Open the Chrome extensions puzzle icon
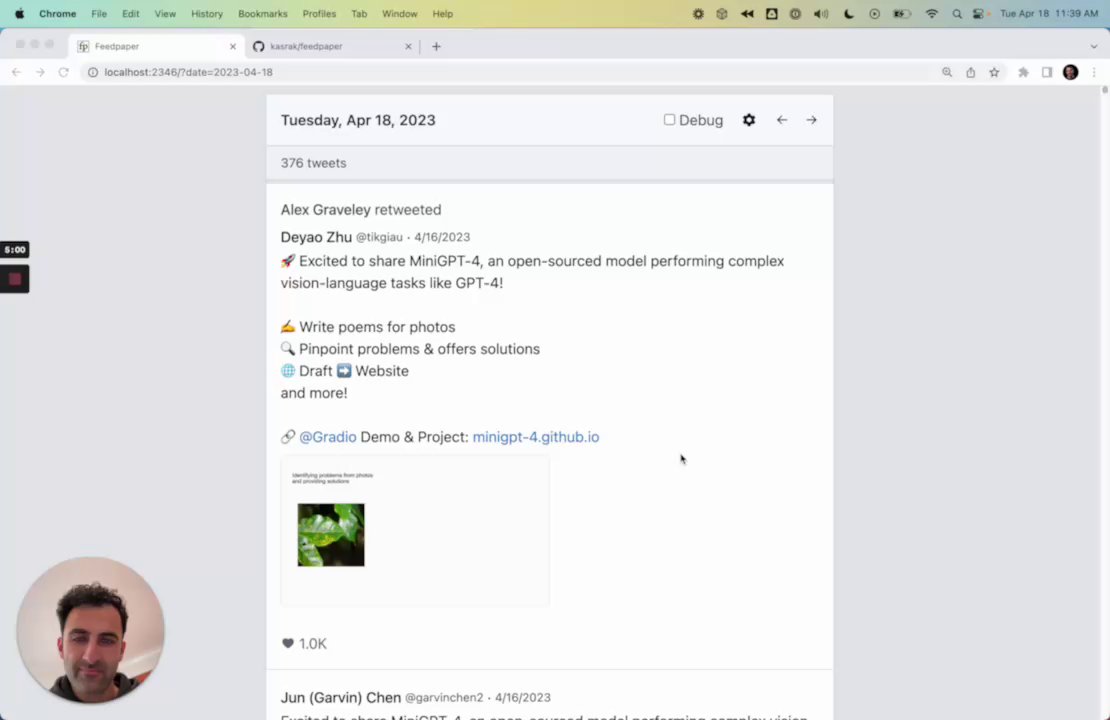 tap(1023, 72)
